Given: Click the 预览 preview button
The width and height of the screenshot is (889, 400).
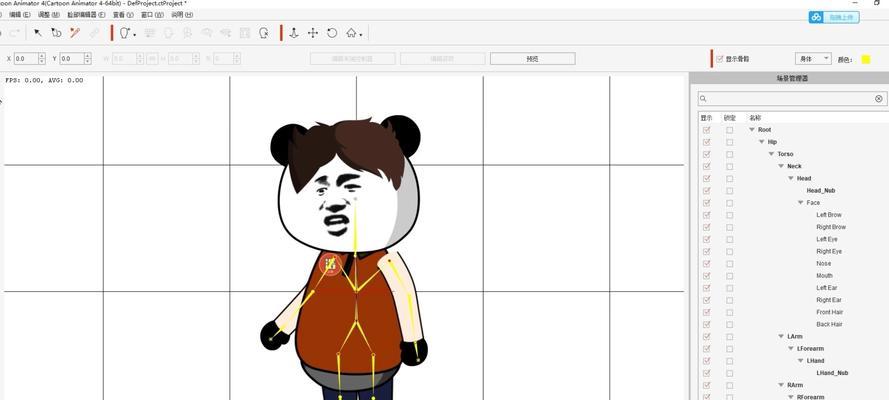Looking at the screenshot, I should (x=532, y=58).
